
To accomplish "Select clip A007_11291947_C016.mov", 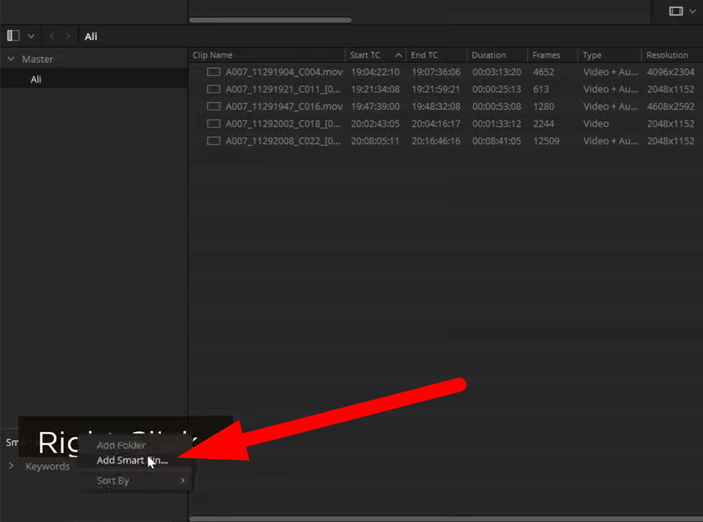I will (284, 106).
